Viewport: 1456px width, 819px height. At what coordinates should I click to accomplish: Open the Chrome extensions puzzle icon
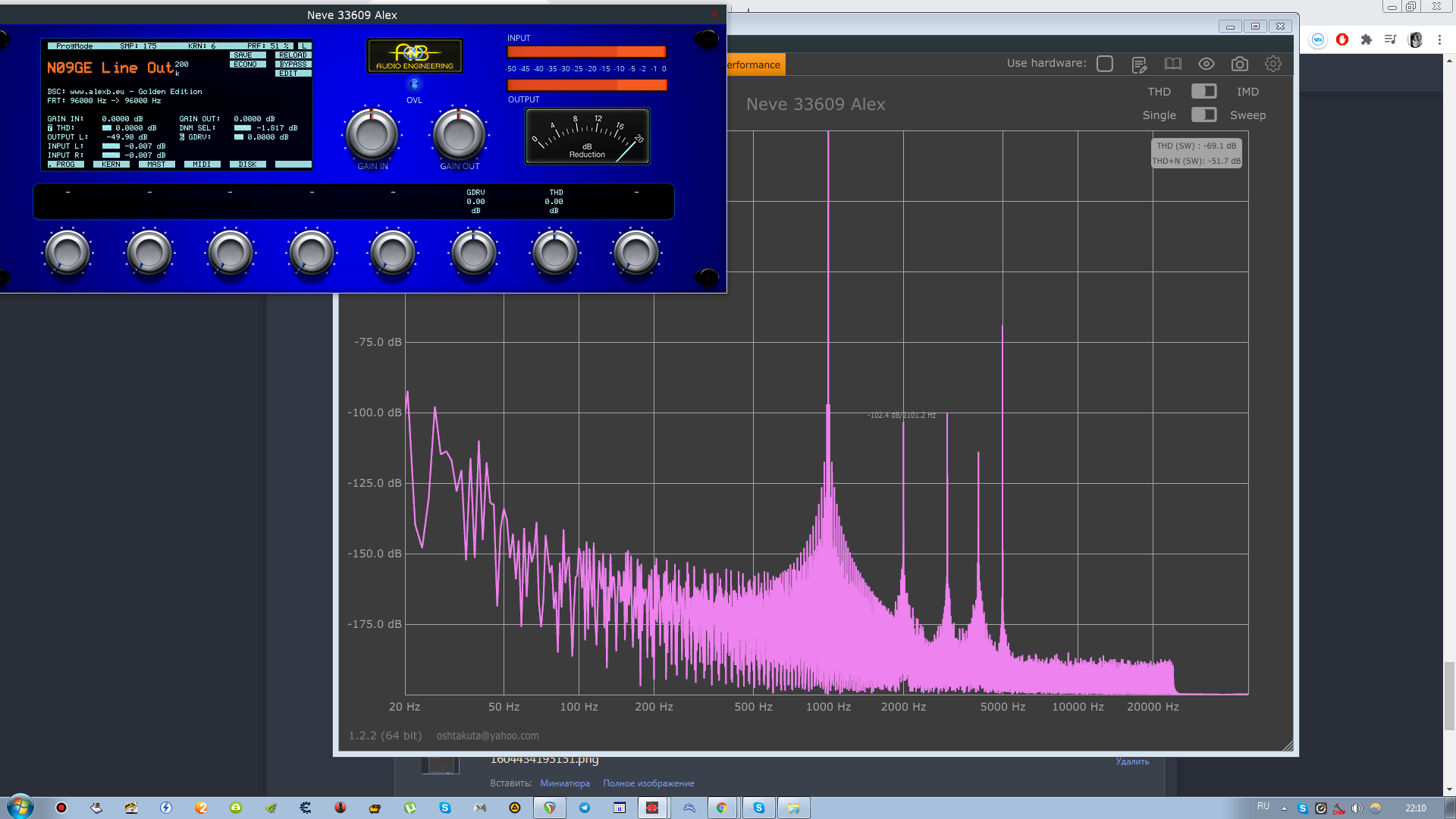tap(1367, 39)
